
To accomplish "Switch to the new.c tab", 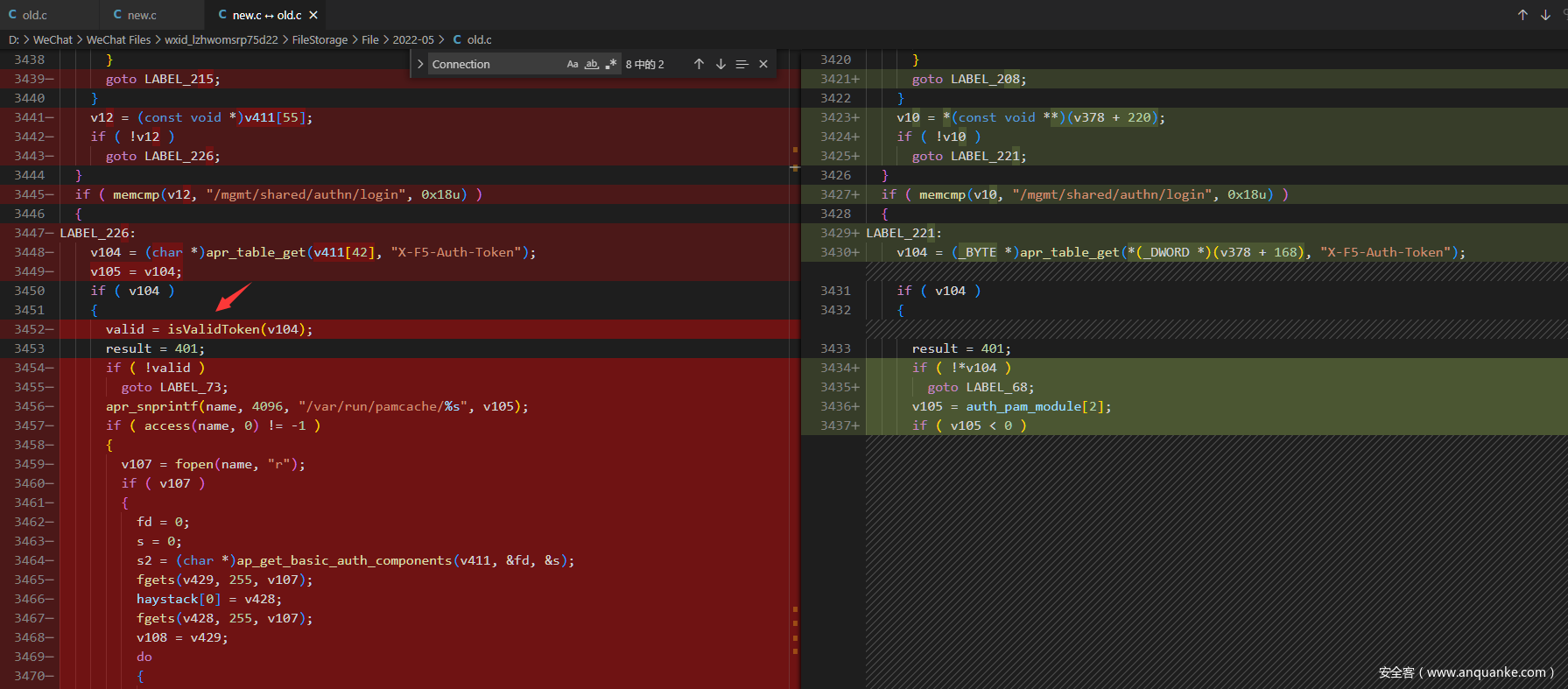I will click(x=142, y=15).
